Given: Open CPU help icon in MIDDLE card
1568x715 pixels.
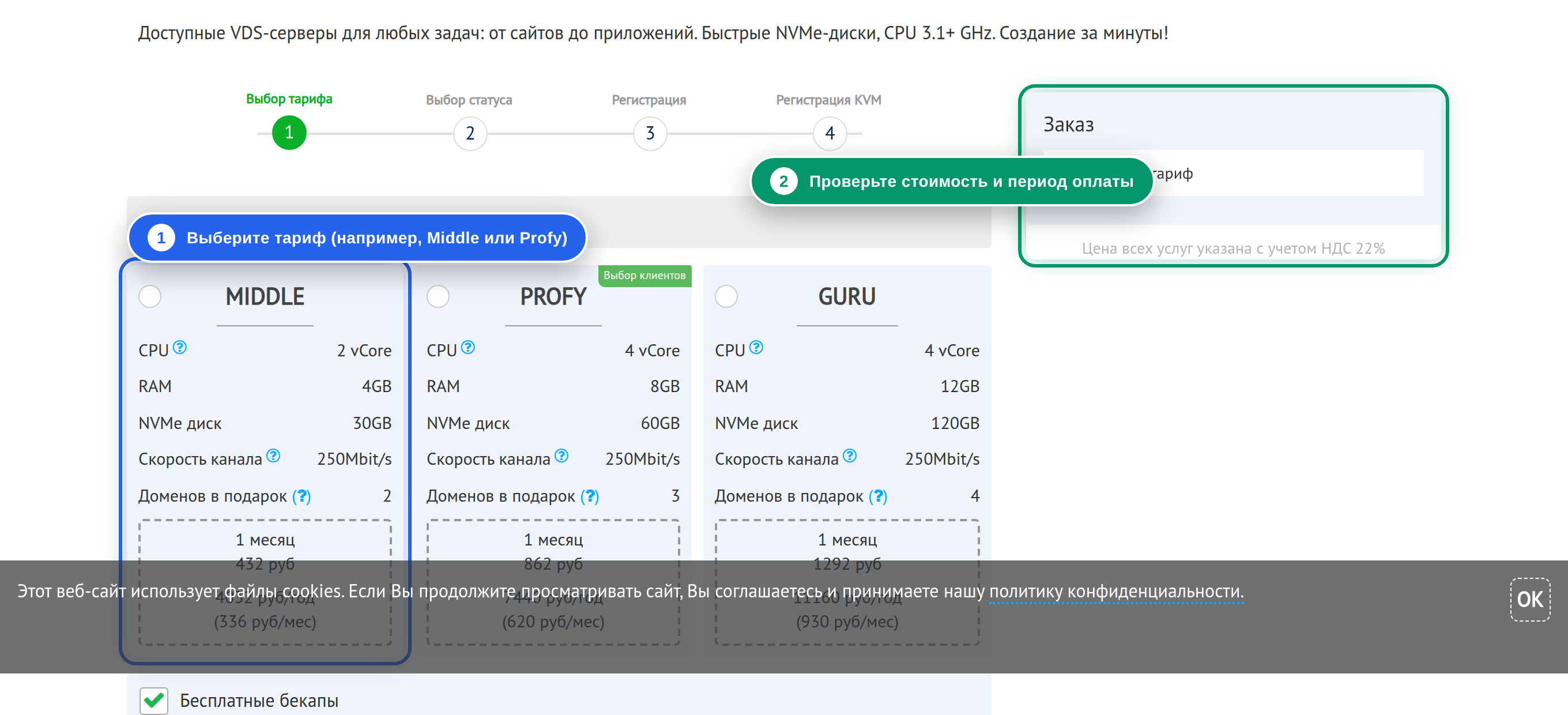Looking at the screenshot, I should 179,347.
